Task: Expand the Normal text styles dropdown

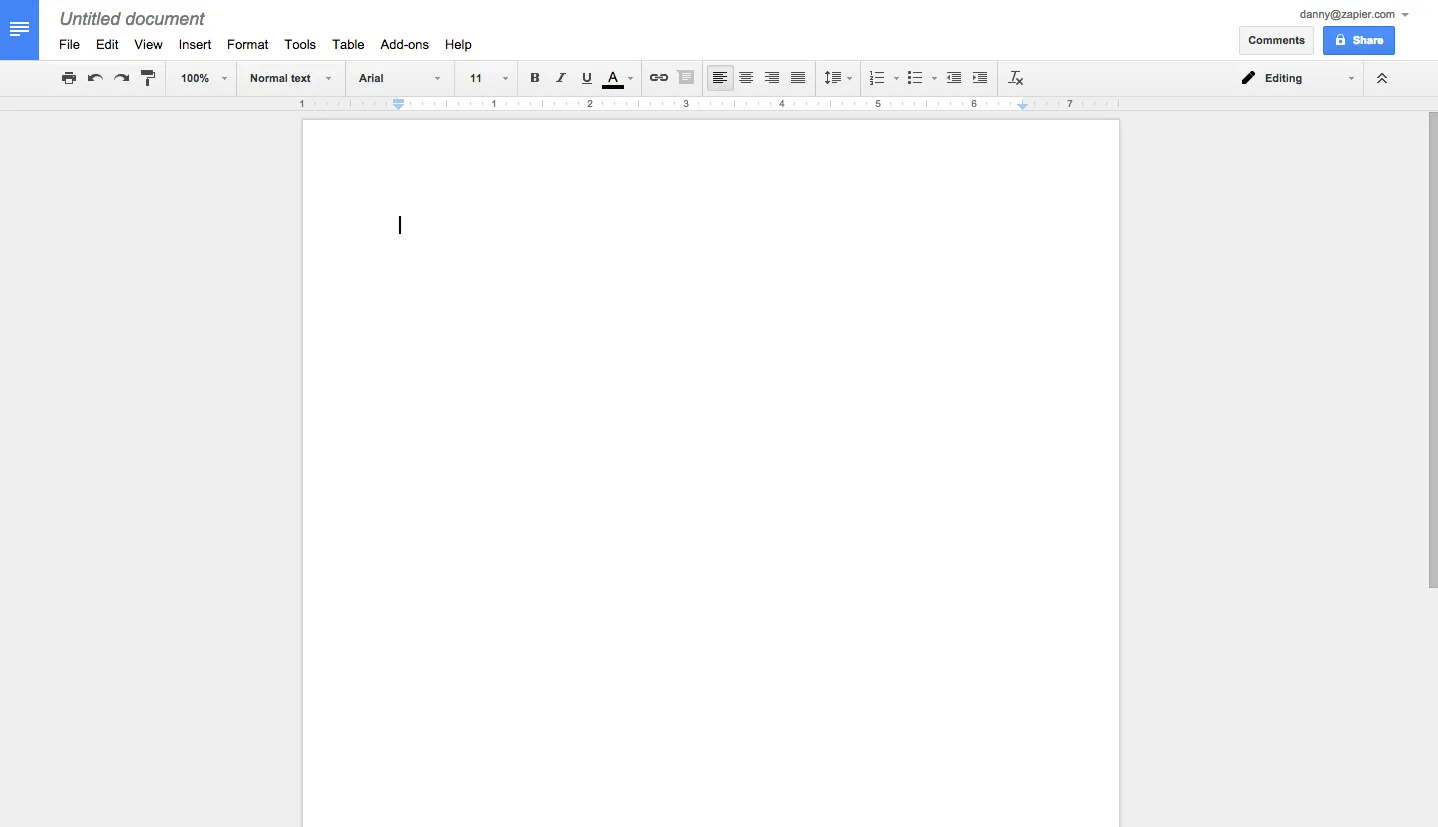Action: pos(290,78)
